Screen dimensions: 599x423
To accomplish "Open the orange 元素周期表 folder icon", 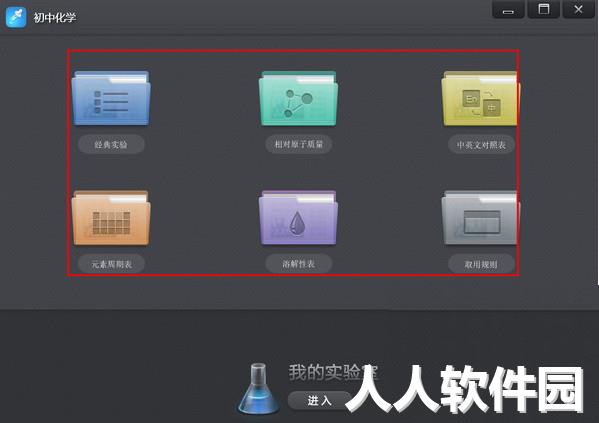I will pyautogui.click(x=111, y=218).
